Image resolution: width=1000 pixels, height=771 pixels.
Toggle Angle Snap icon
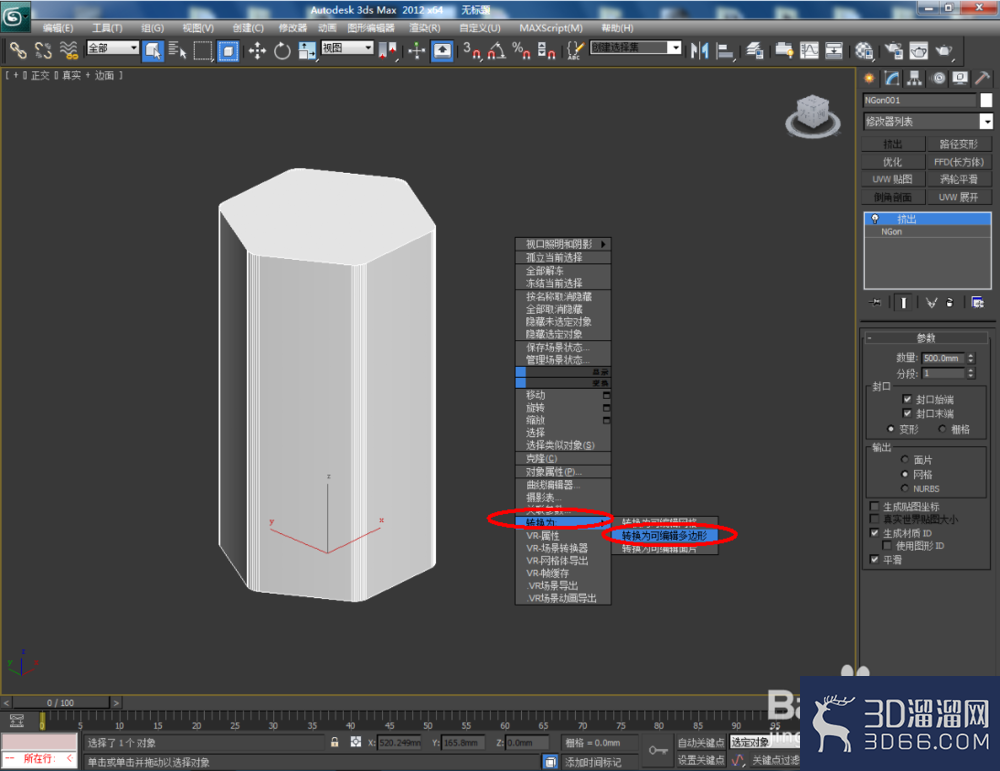click(496, 50)
